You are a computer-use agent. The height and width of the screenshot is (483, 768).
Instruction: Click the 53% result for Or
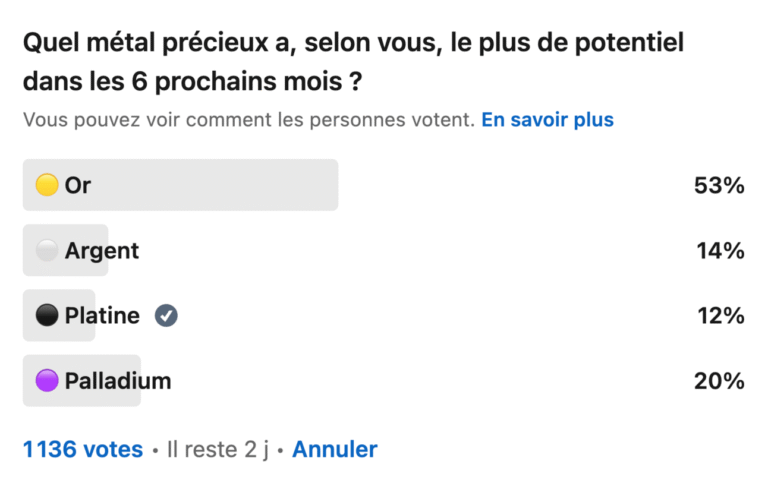pos(720,185)
